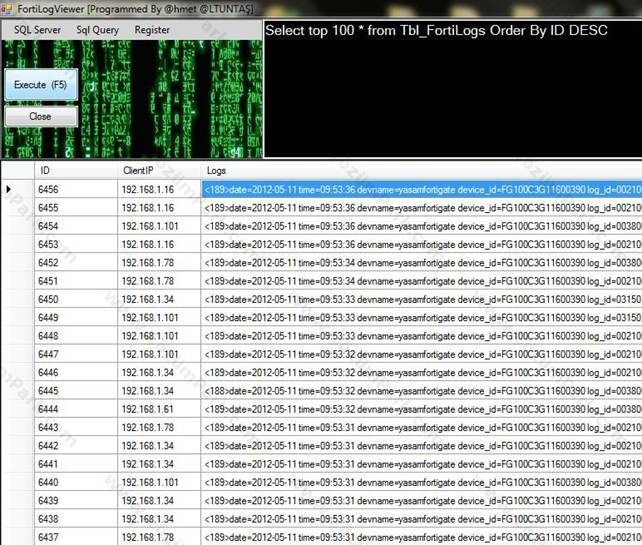The image size is (642, 545).
Task: Select the ID cell 6443
Action: (76, 427)
